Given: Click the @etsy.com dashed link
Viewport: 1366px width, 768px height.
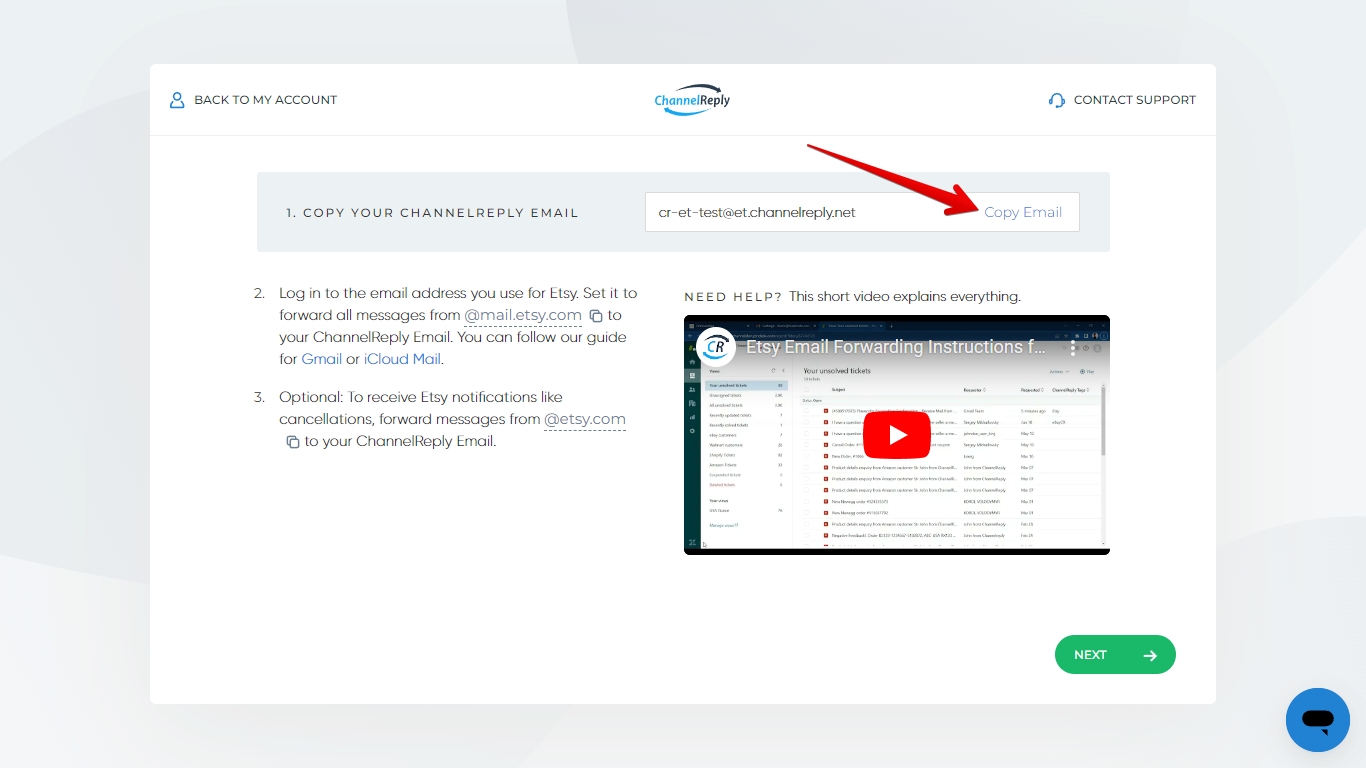Looking at the screenshot, I should click(585, 419).
